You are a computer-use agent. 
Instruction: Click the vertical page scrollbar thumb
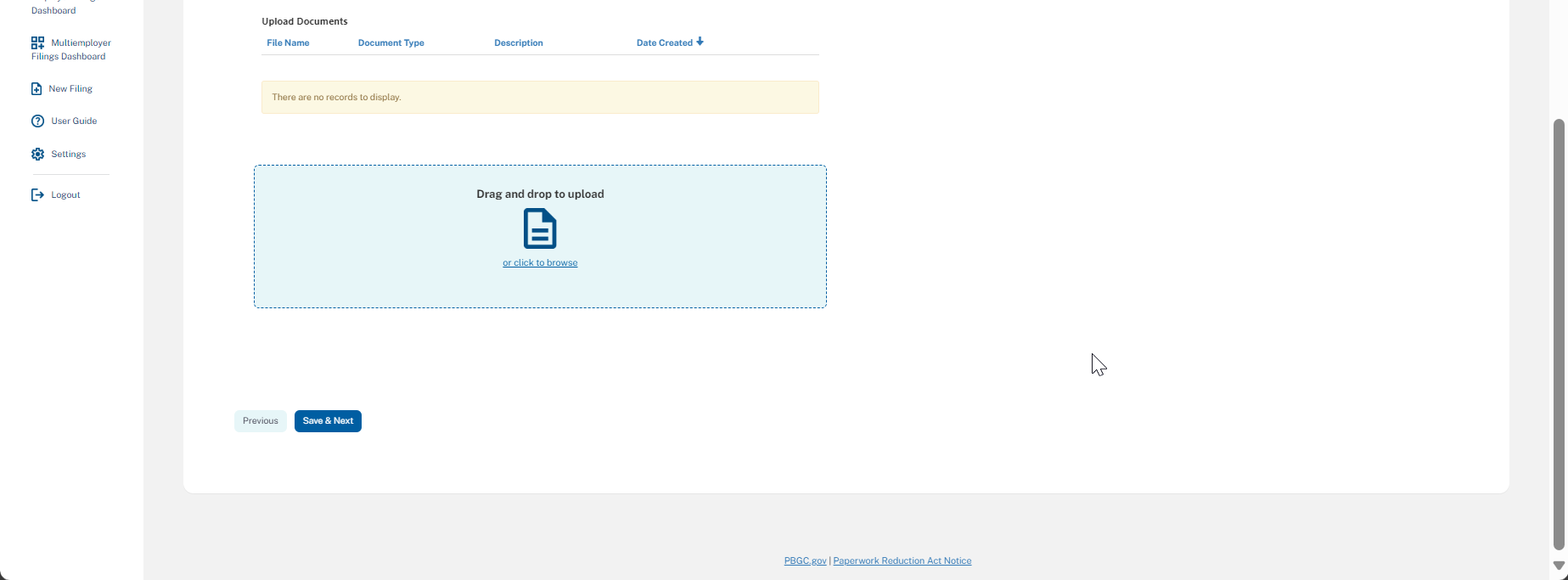1559,335
